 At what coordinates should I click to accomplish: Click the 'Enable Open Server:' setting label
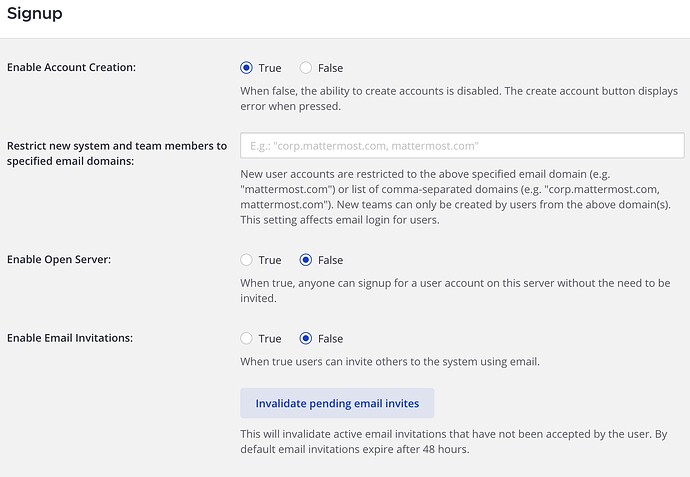tap(59, 260)
